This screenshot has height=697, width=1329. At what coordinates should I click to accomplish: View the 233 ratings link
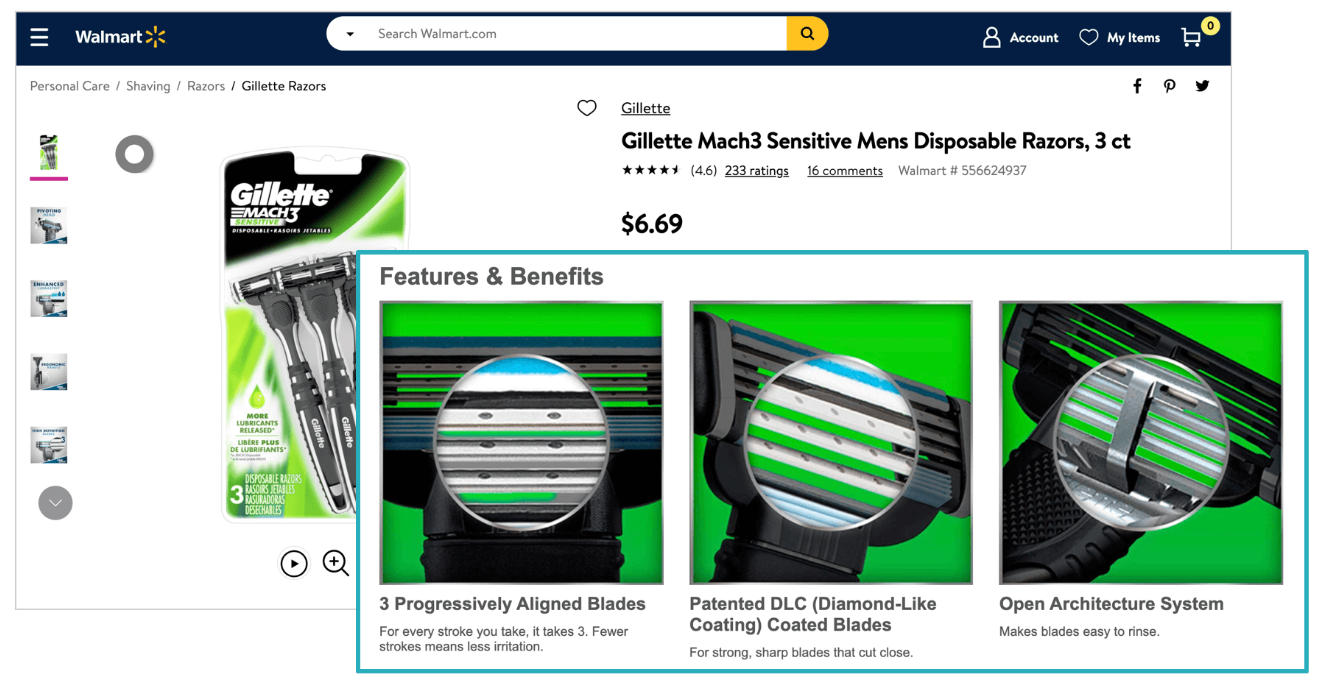point(757,171)
